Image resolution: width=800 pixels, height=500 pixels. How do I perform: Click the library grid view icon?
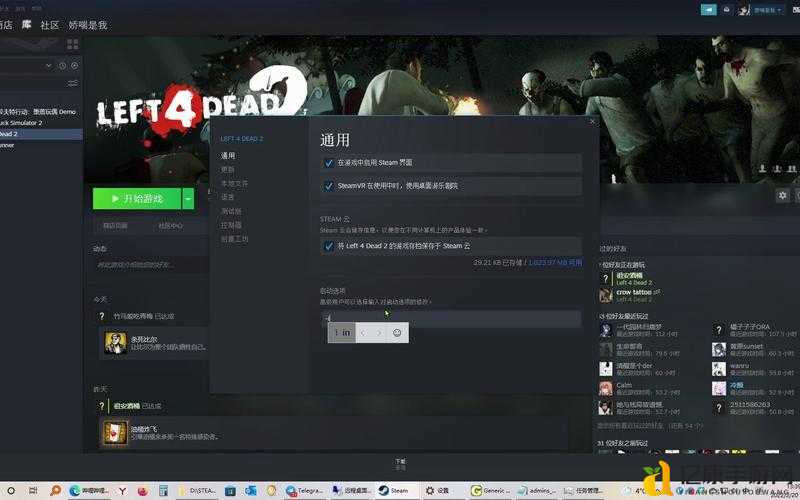(72, 44)
